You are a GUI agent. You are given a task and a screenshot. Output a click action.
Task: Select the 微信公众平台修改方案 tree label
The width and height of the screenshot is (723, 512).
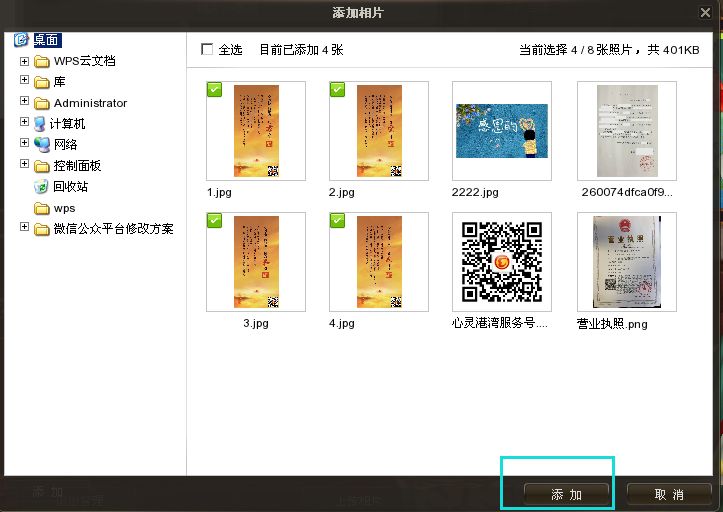click(x=113, y=229)
